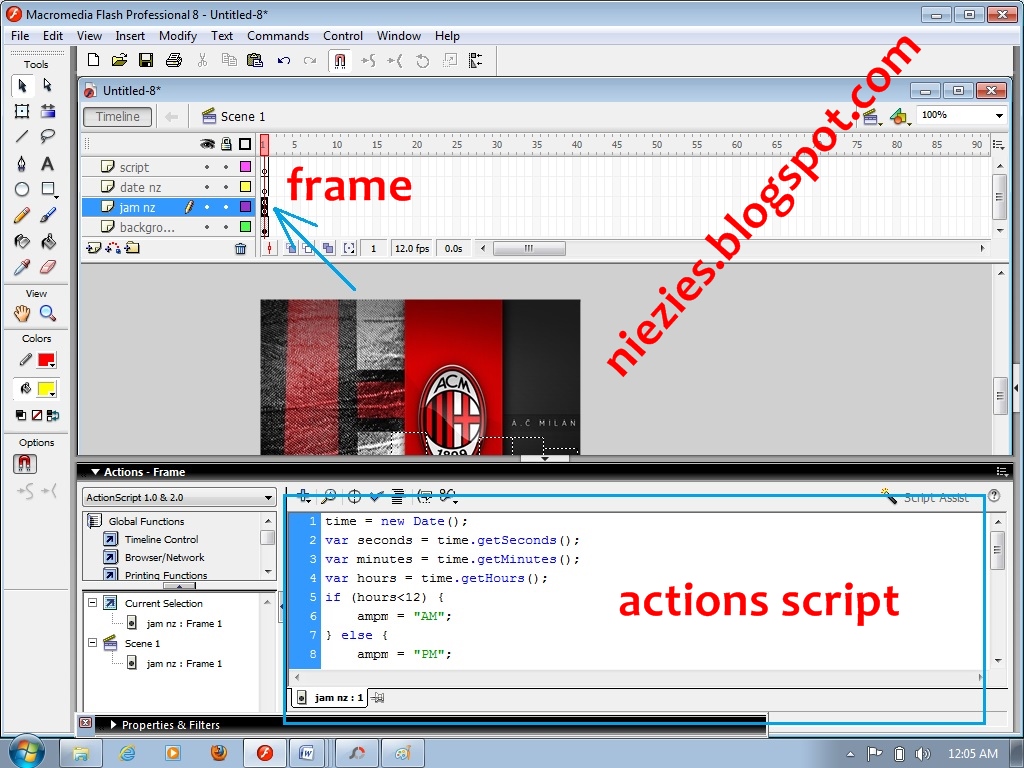Toggle visibility dot of script layer

coord(207,167)
